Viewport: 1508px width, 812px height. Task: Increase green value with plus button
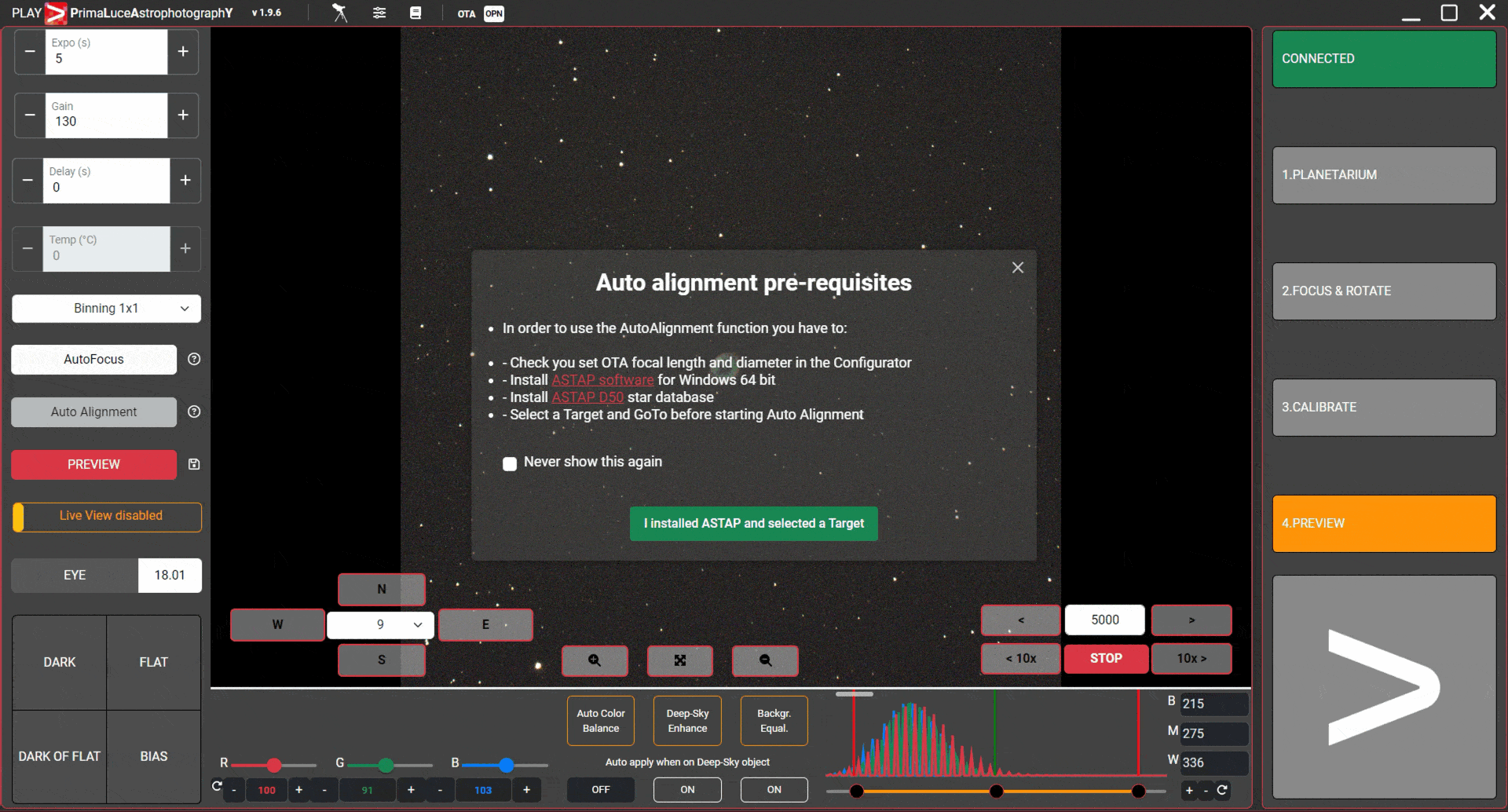pyautogui.click(x=411, y=790)
